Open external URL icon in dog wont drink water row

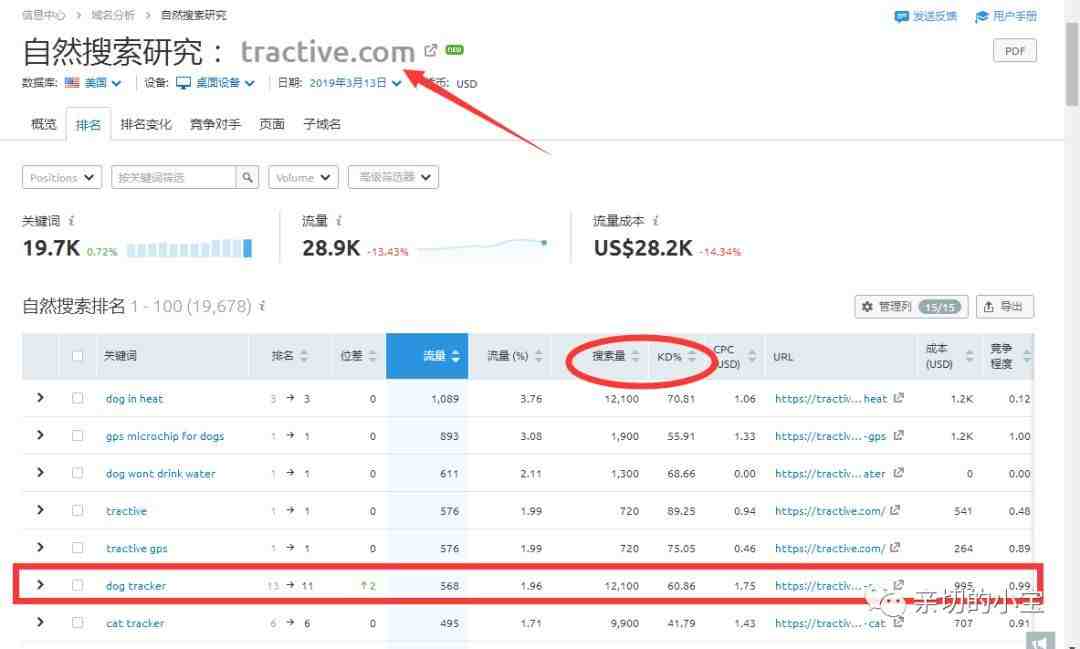click(x=898, y=473)
